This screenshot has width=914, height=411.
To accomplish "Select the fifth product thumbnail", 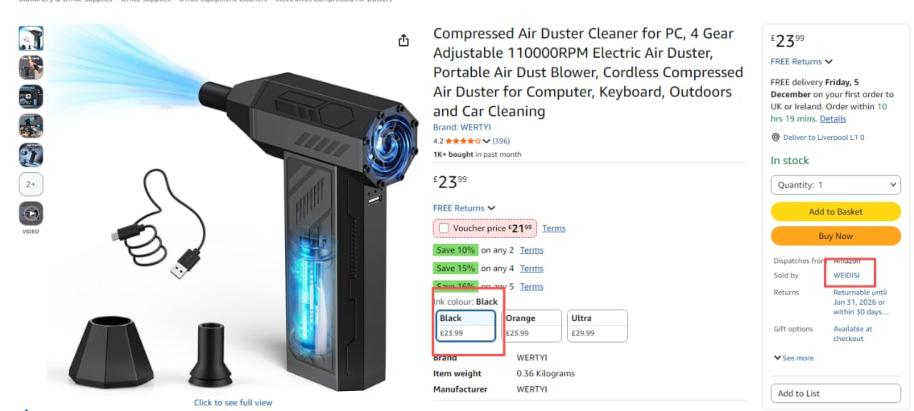I will (x=31, y=155).
